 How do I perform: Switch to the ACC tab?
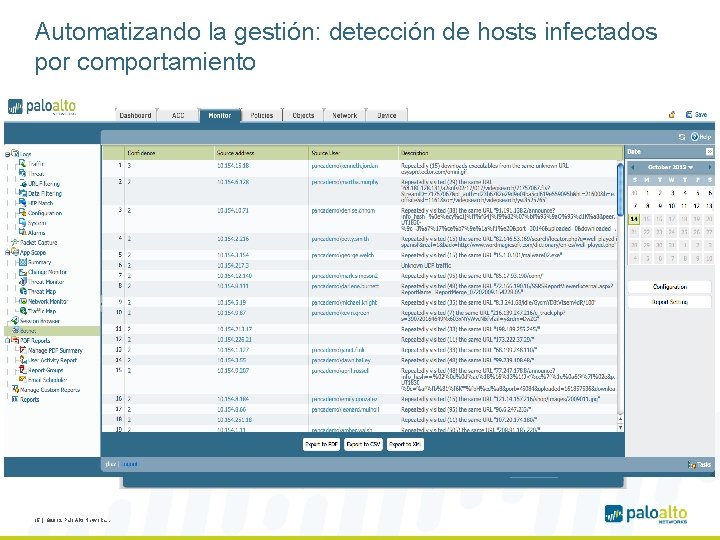178,115
